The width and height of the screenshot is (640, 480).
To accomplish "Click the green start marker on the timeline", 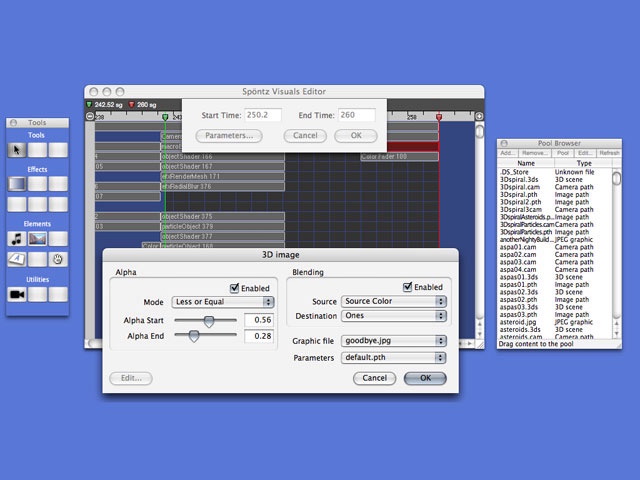I will [165, 117].
